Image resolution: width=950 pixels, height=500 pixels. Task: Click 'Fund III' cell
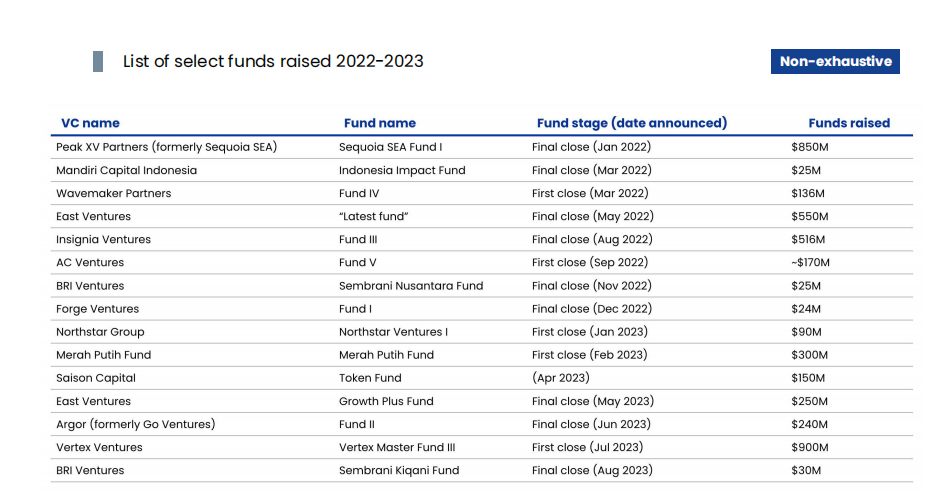(x=358, y=239)
